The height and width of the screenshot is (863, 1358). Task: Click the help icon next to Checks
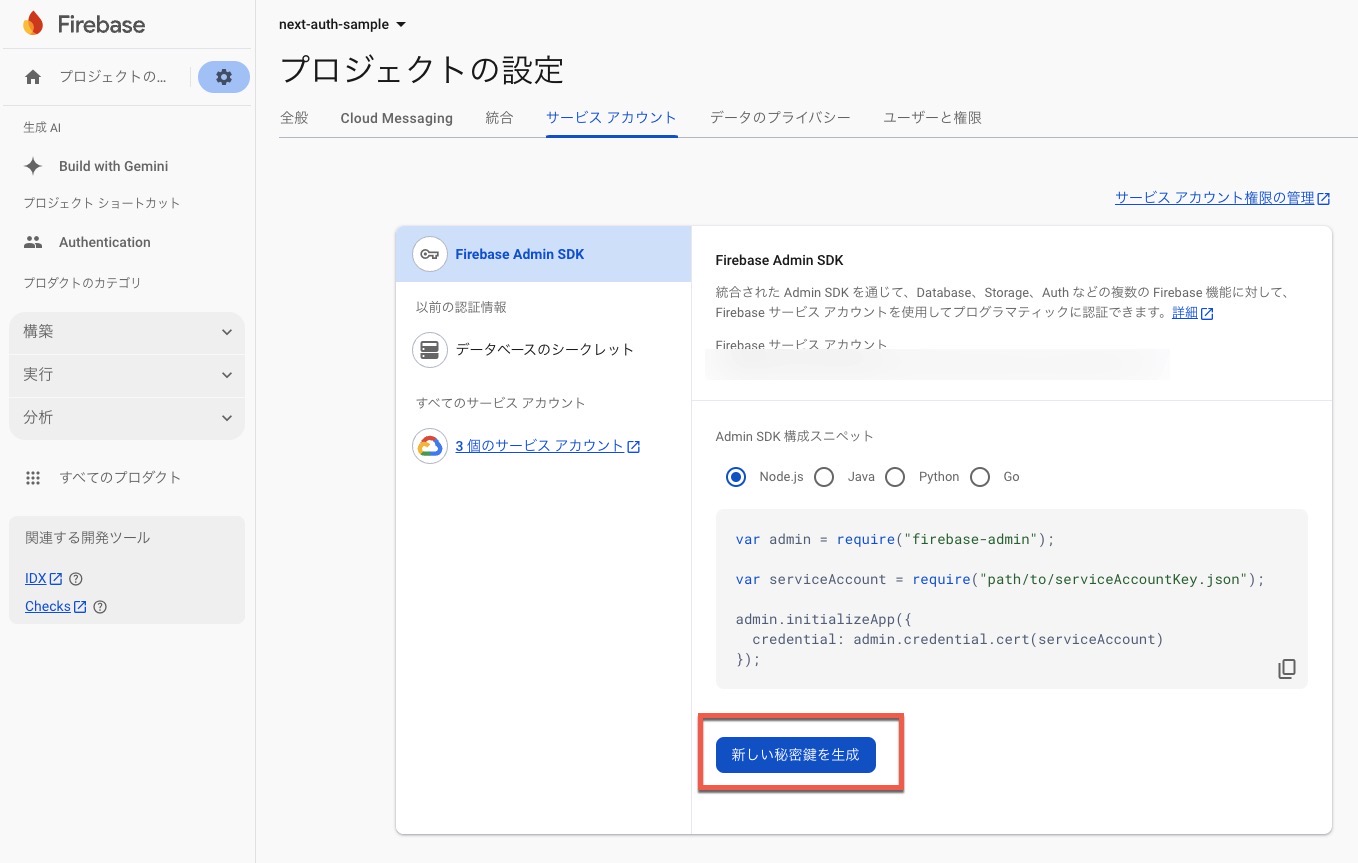pyautogui.click(x=99, y=607)
